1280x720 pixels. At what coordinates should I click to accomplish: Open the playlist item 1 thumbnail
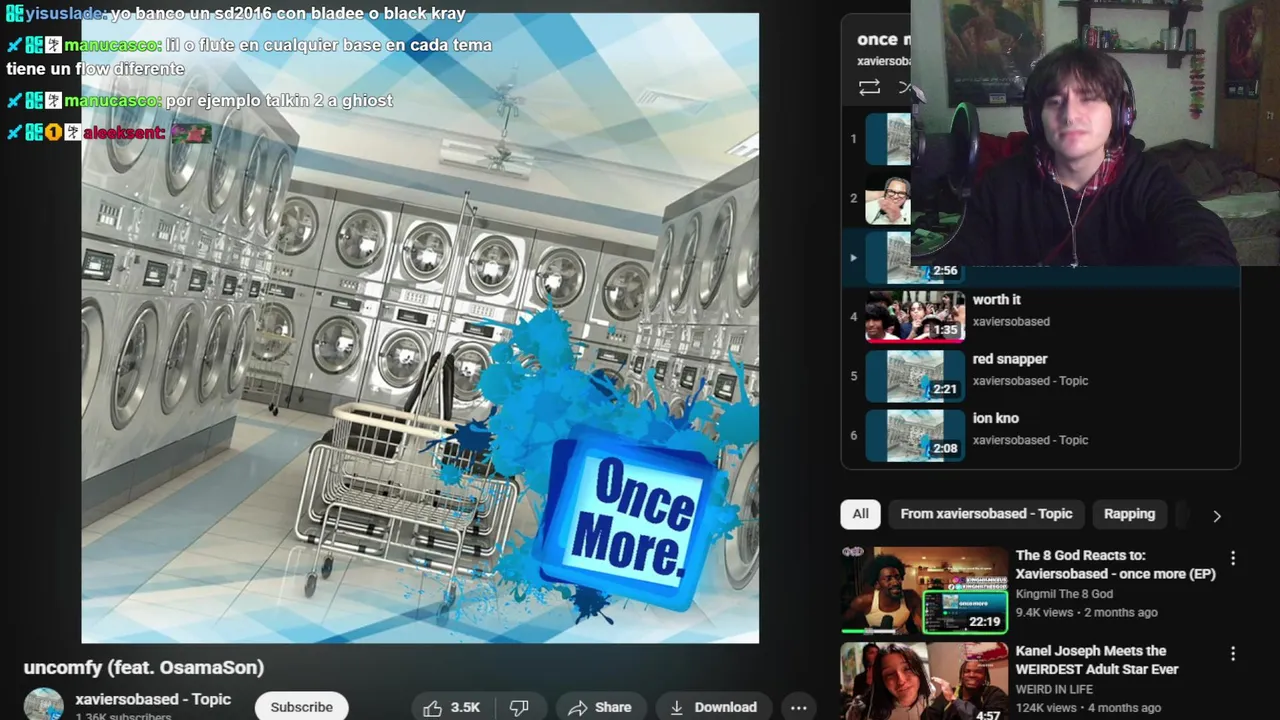(x=888, y=138)
